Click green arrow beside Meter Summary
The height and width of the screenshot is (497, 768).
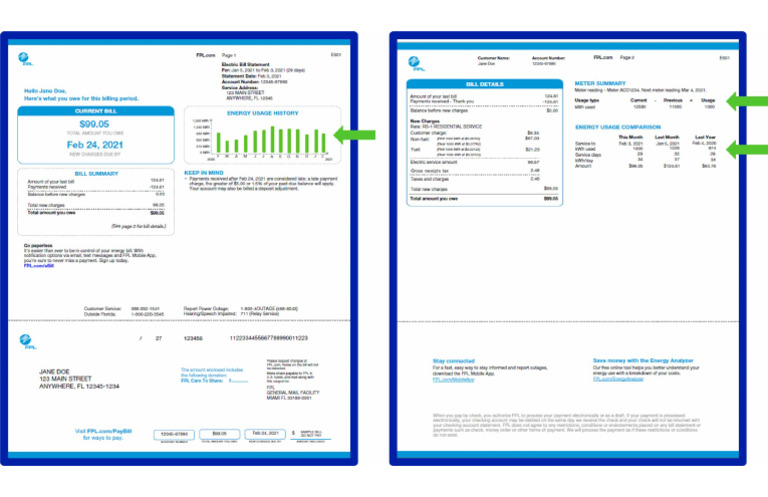pyautogui.click(x=747, y=101)
